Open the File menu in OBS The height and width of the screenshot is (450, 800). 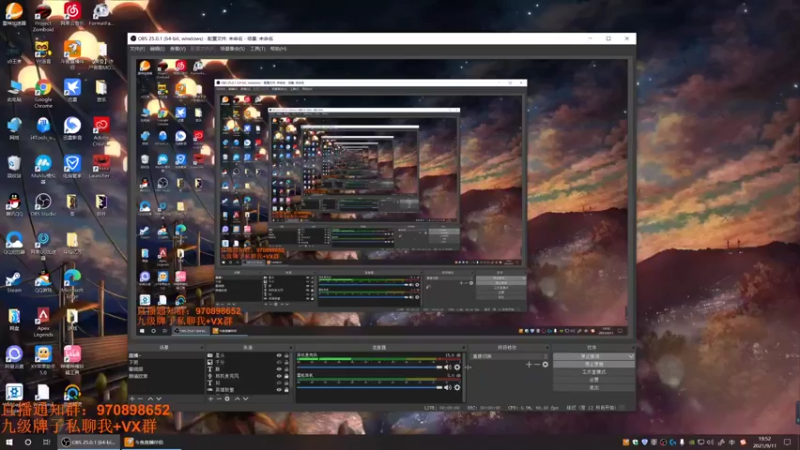tap(137, 49)
